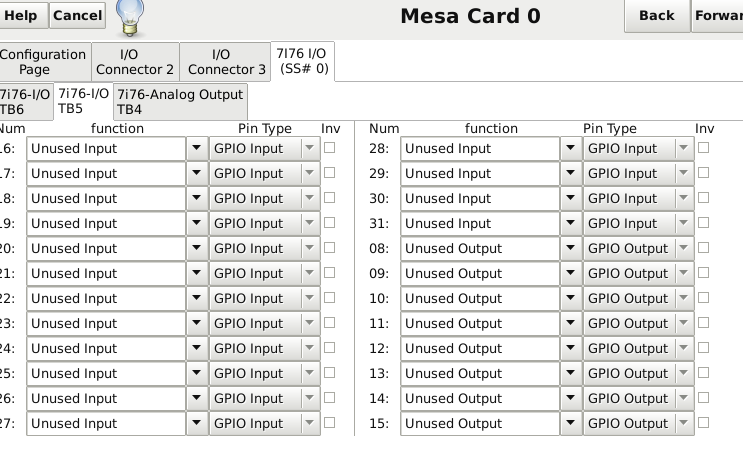Expand function arrow for pin 20
This screenshot has height=465, width=743.
[197, 248]
